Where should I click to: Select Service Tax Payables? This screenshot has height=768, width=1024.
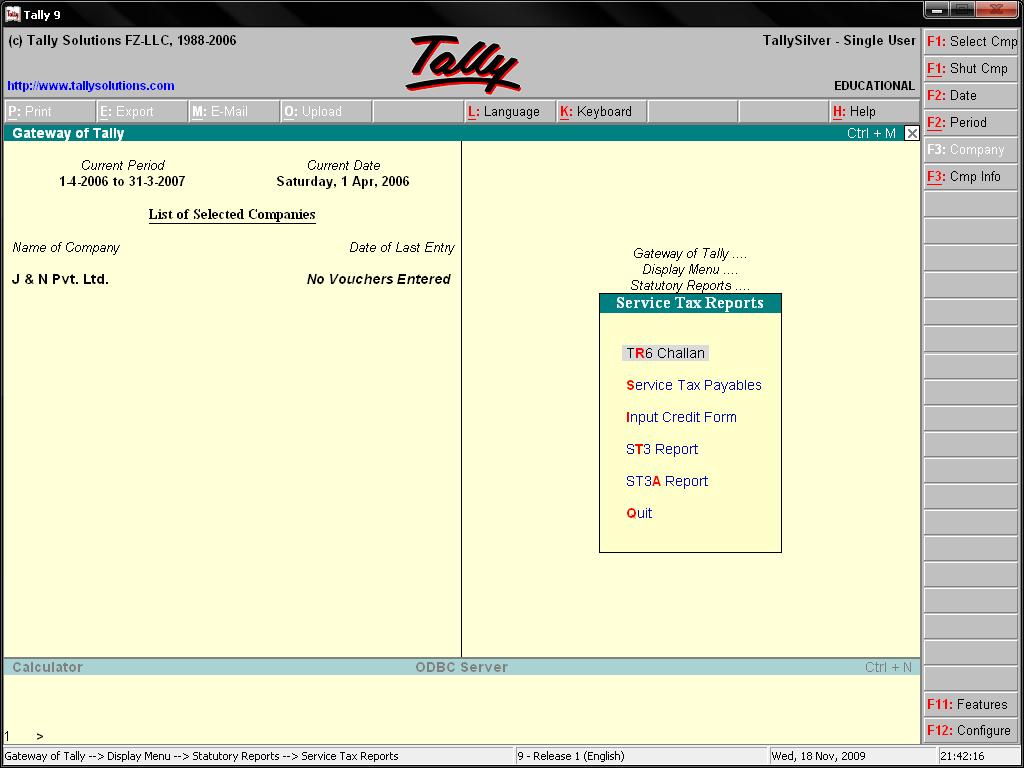pos(694,385)
